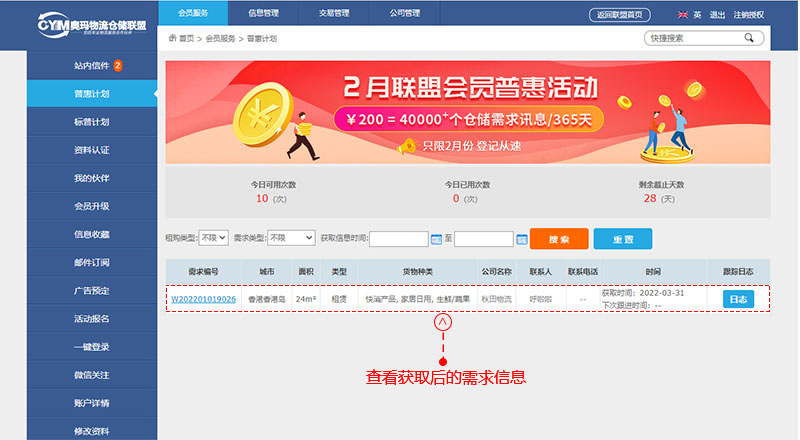Open the 公司管理 tab

(x=405, y=13)
